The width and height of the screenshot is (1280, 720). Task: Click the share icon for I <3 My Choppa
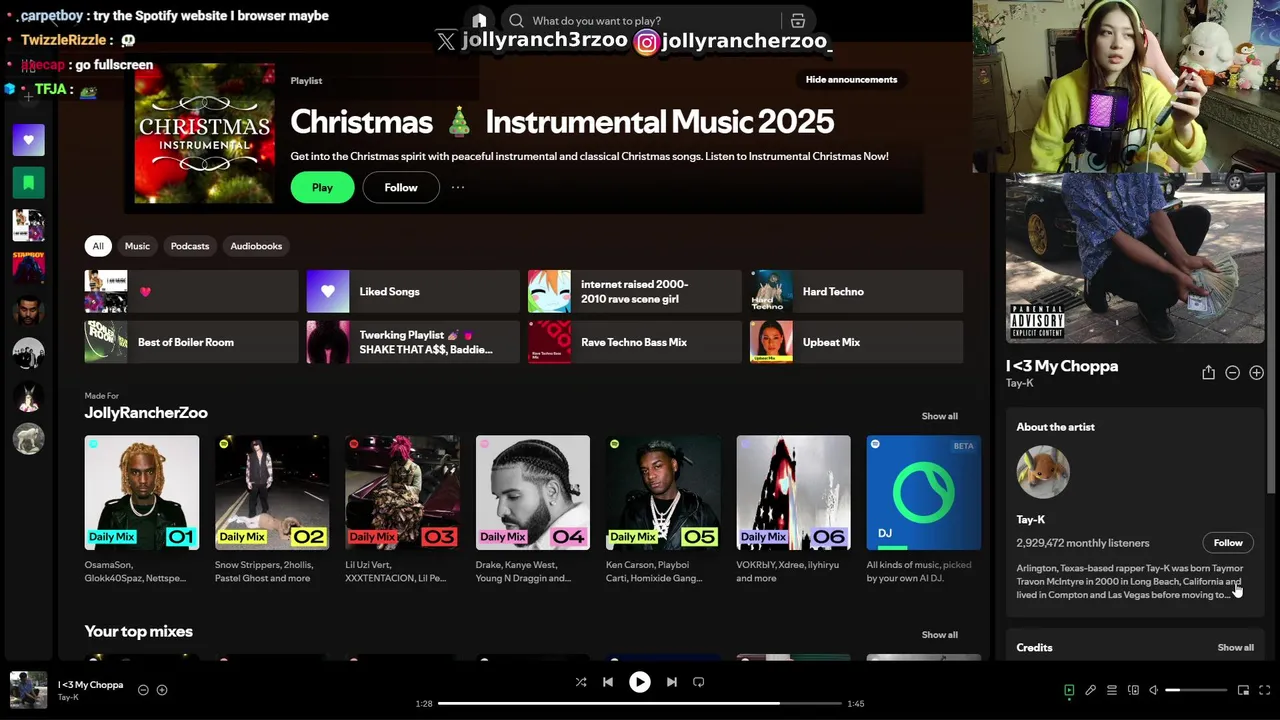pos(1208,372)
